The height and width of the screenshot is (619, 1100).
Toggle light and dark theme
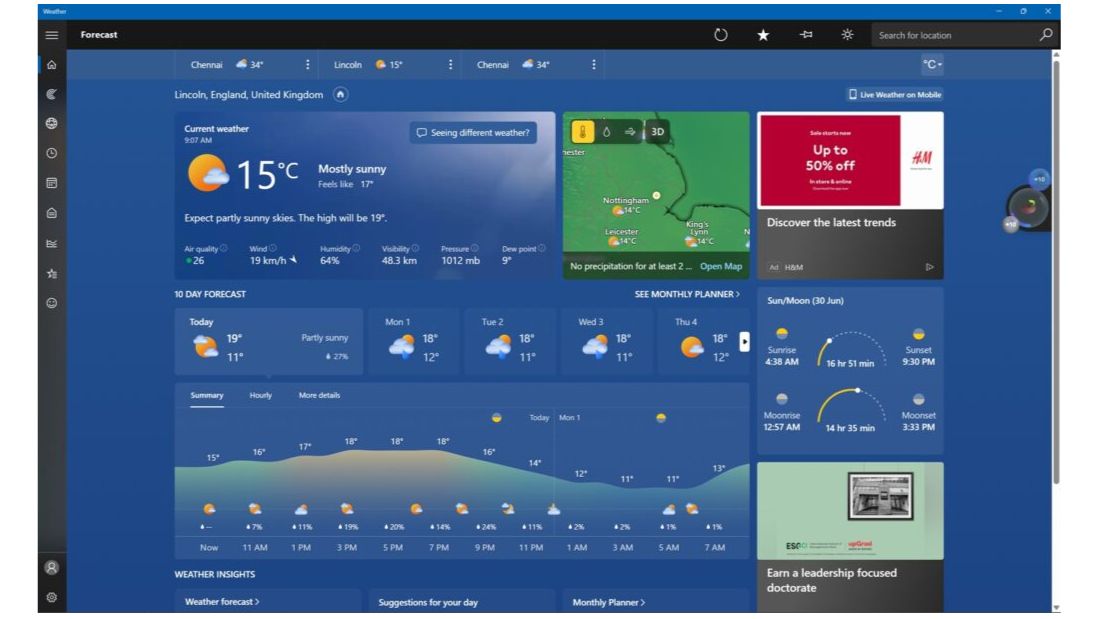click(x=847, y=33)
